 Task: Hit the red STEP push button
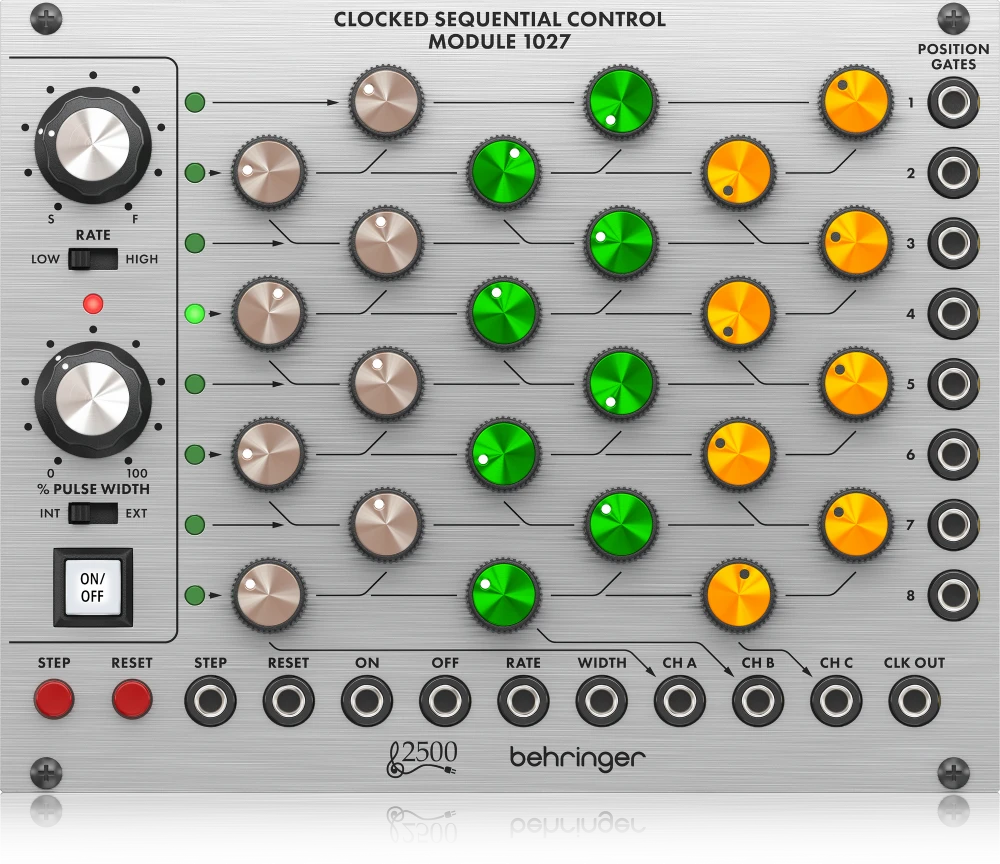coord(54,699)
